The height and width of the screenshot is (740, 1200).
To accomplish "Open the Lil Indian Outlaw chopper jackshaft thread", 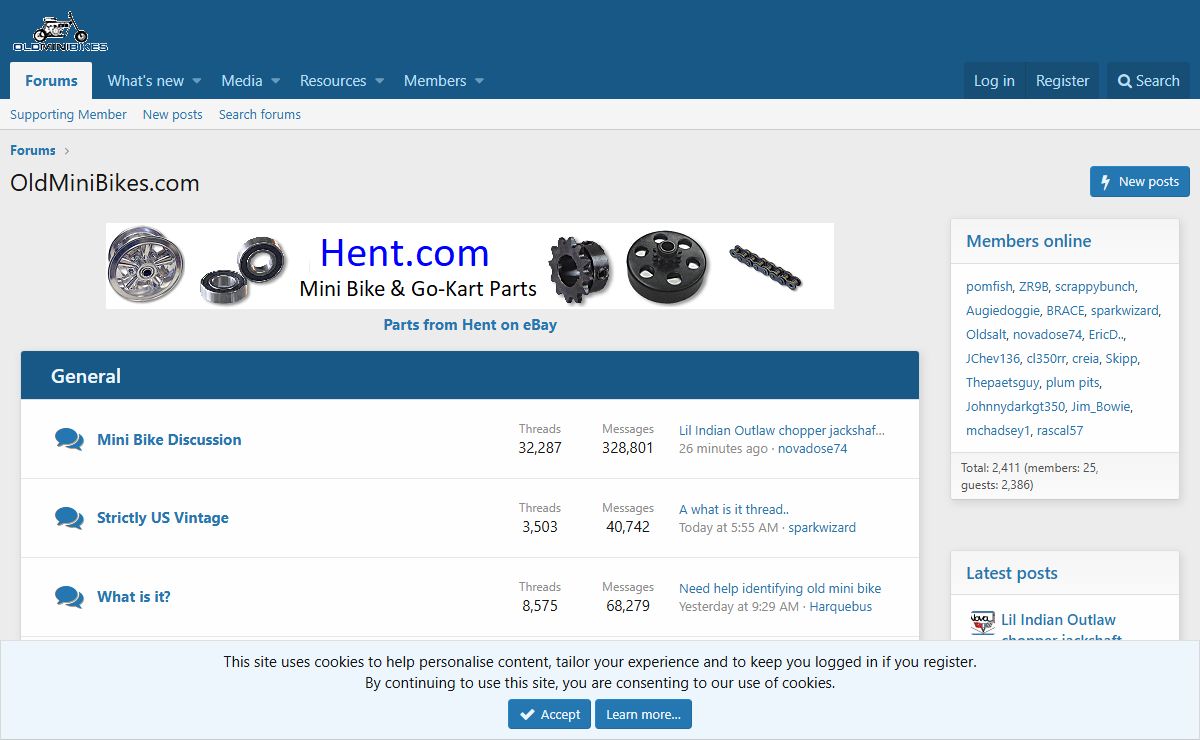I will [782, 431].
